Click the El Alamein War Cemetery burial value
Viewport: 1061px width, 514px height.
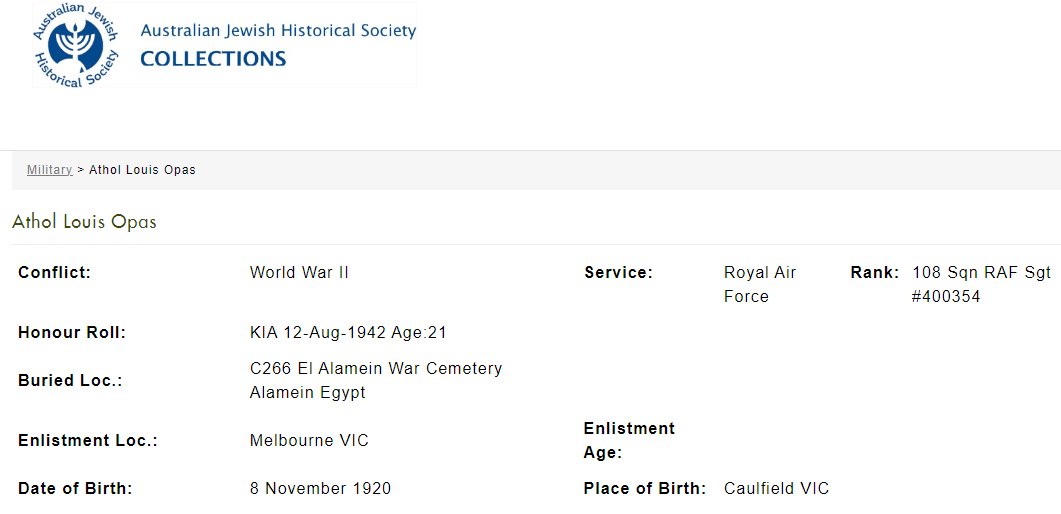pos(375,380)
